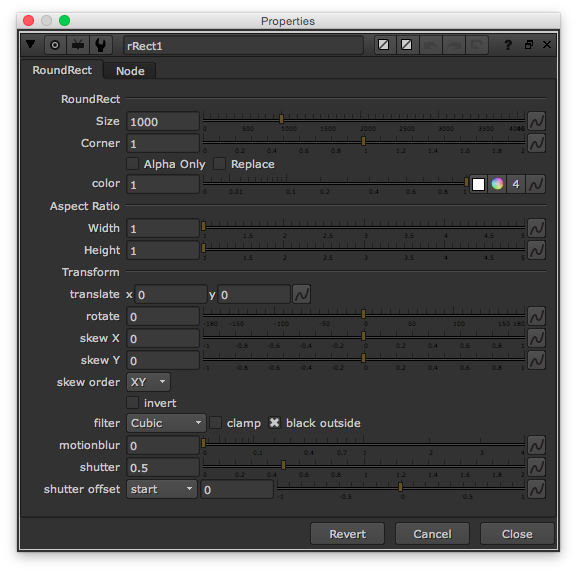Click the center-node target icon

(55, 45)
